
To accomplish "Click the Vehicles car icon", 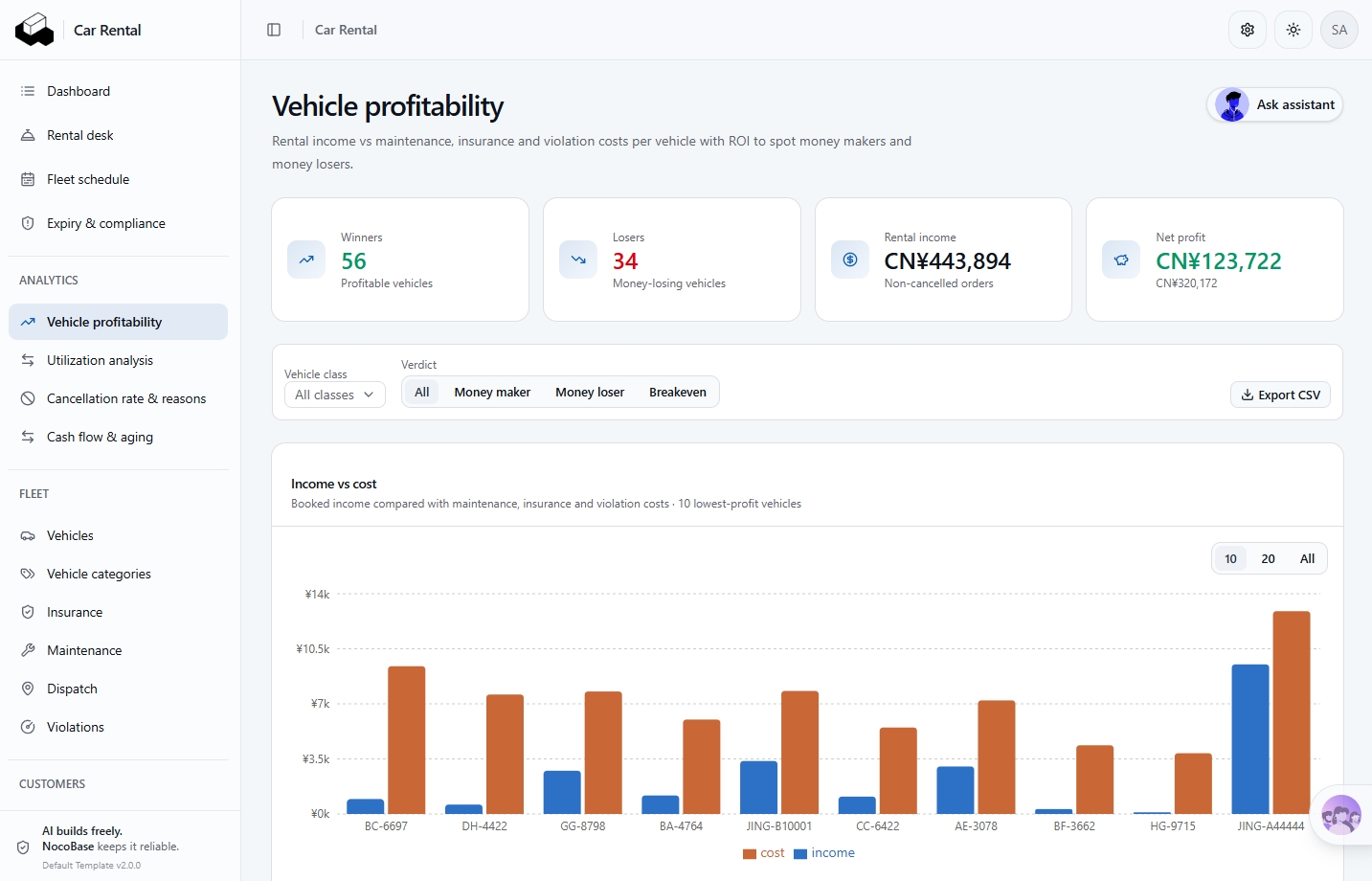I will (28, 535).
